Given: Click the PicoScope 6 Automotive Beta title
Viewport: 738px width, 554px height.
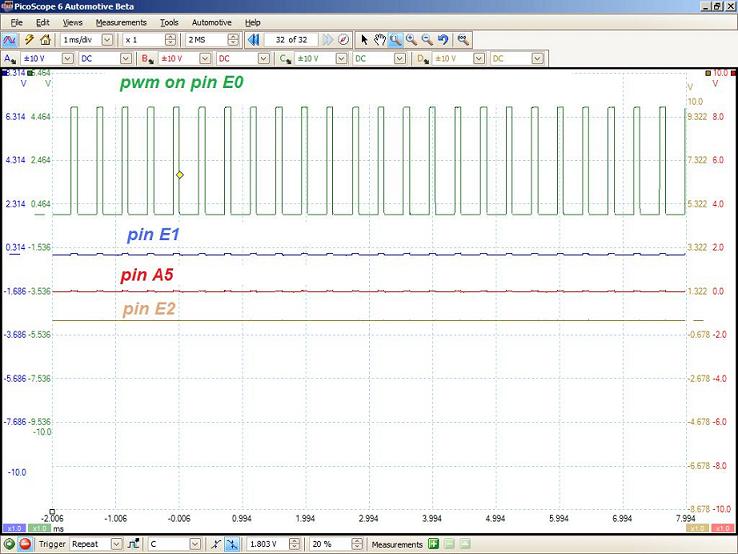Looking at the screenshot, I should [x=74, y=7].
